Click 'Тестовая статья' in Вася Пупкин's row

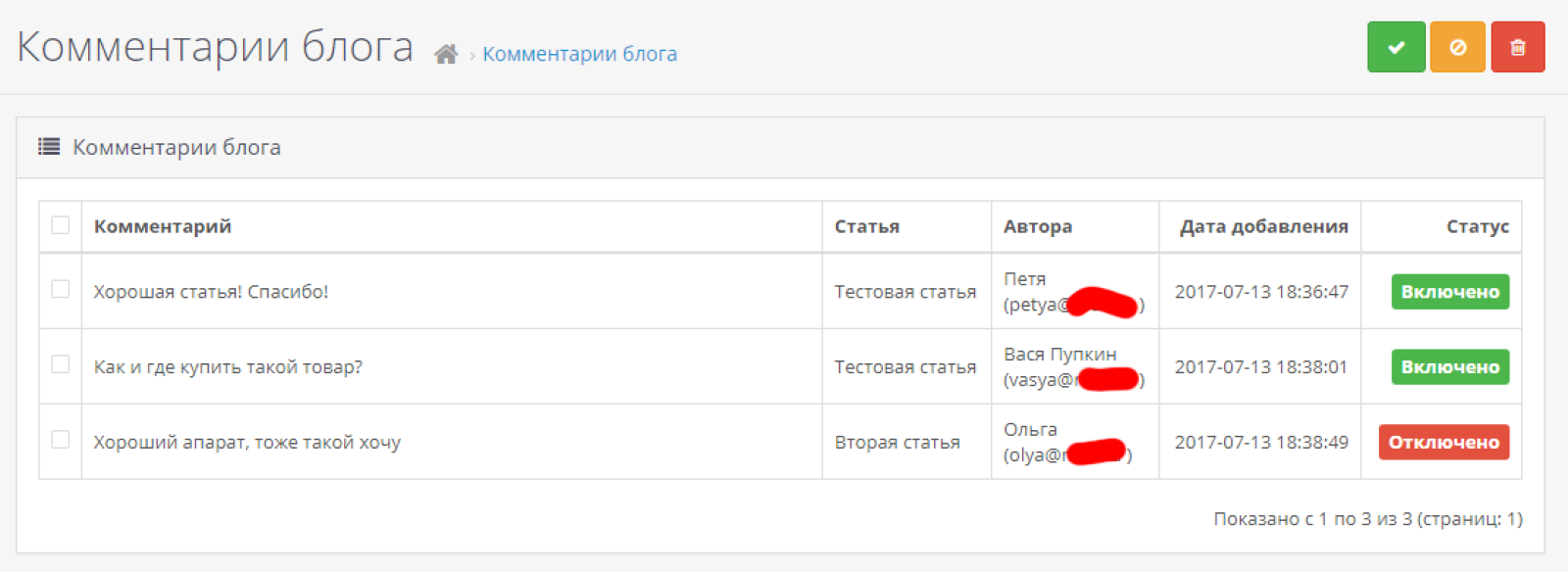click(x=906, y=367)
